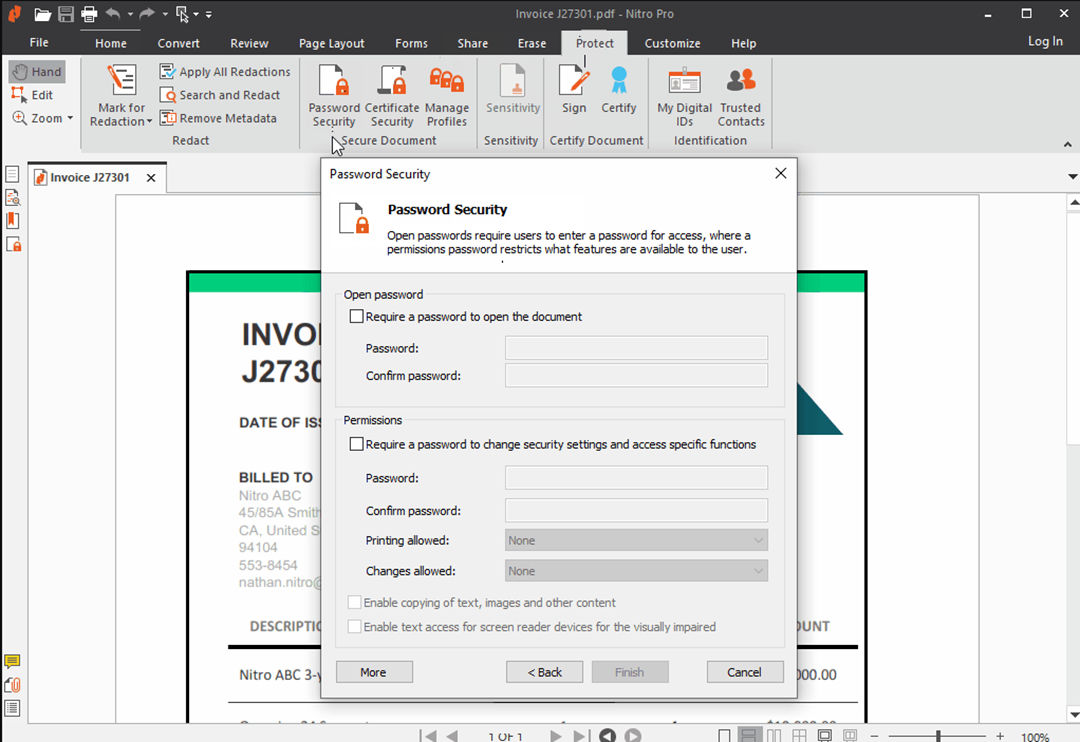Open the Attachments paperclip icon in left sidebar
Screen dimensions: 1080x742
click(12, 685)
